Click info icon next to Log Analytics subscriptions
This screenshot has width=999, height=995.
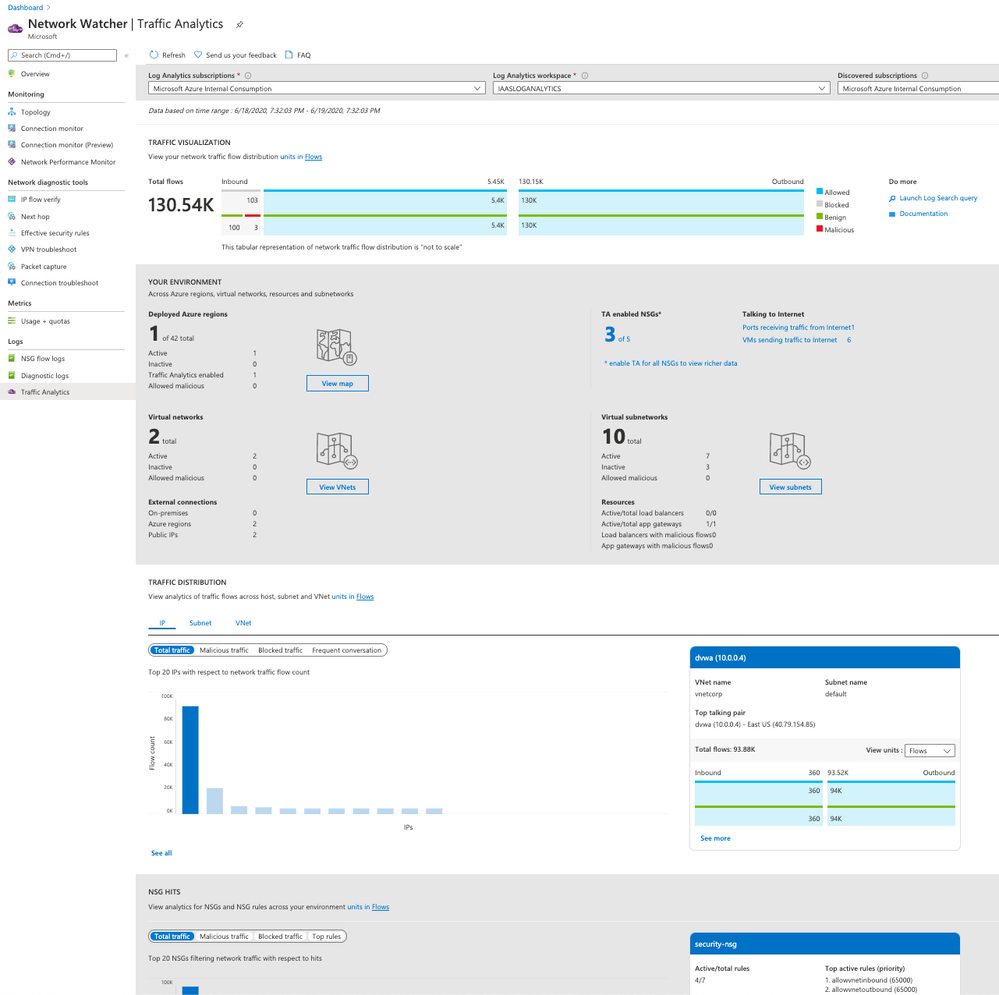248,75
